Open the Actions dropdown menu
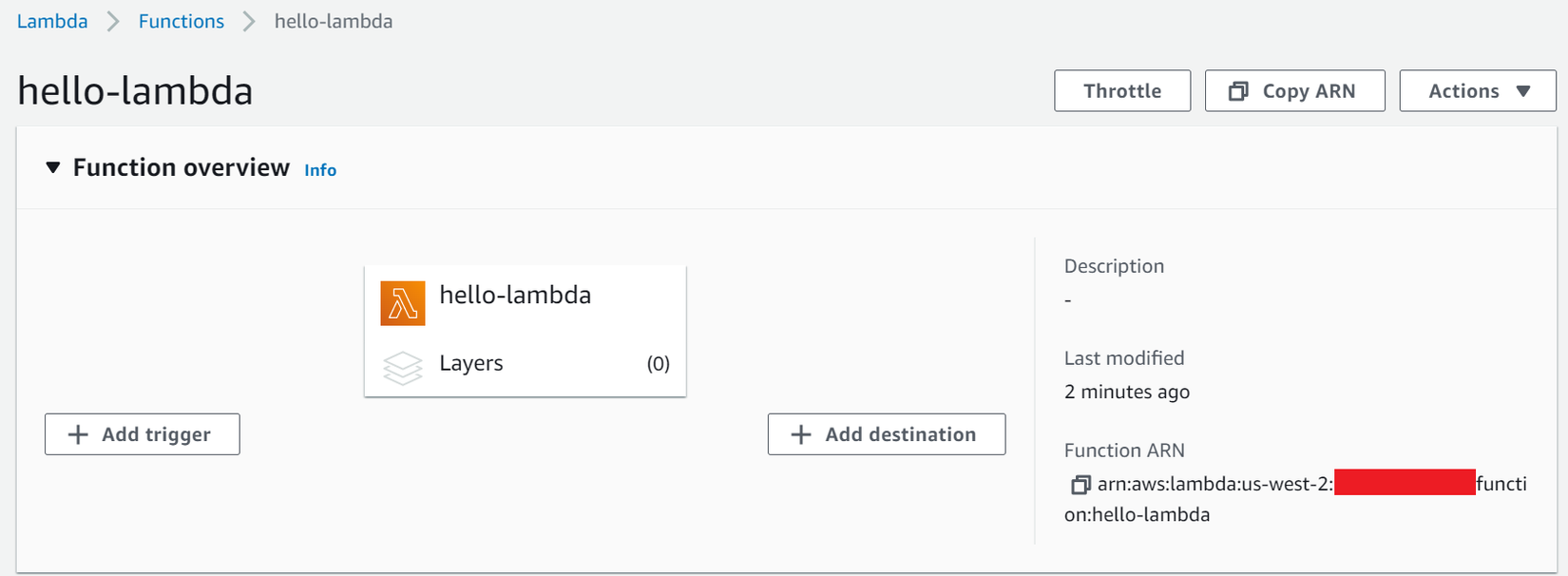 1477,91
